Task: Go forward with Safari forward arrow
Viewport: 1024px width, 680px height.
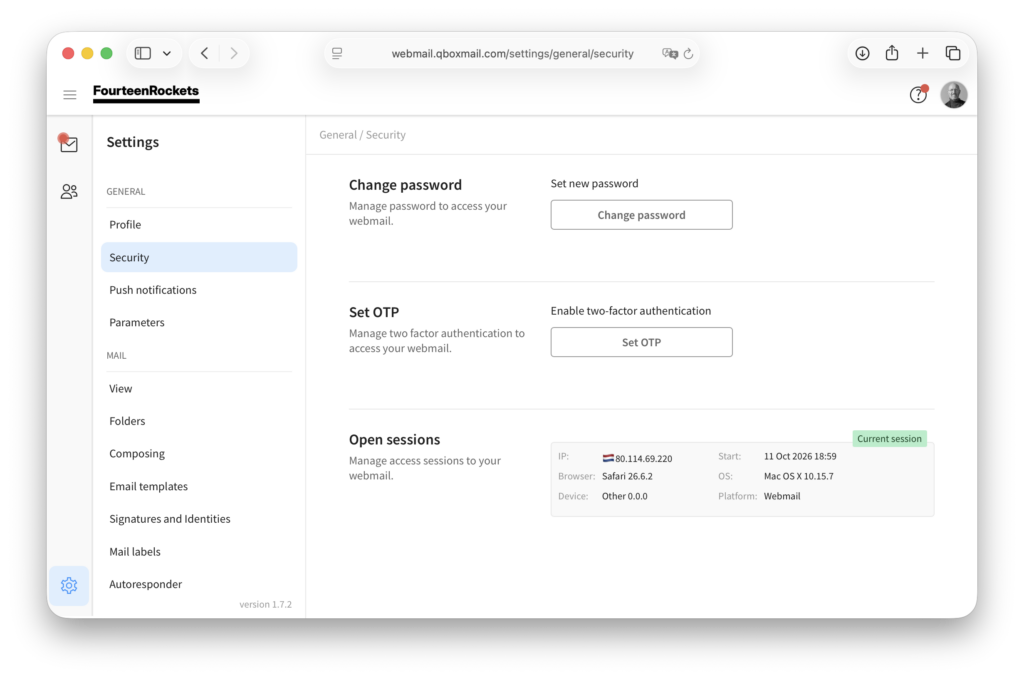Action: pos(233,54)
